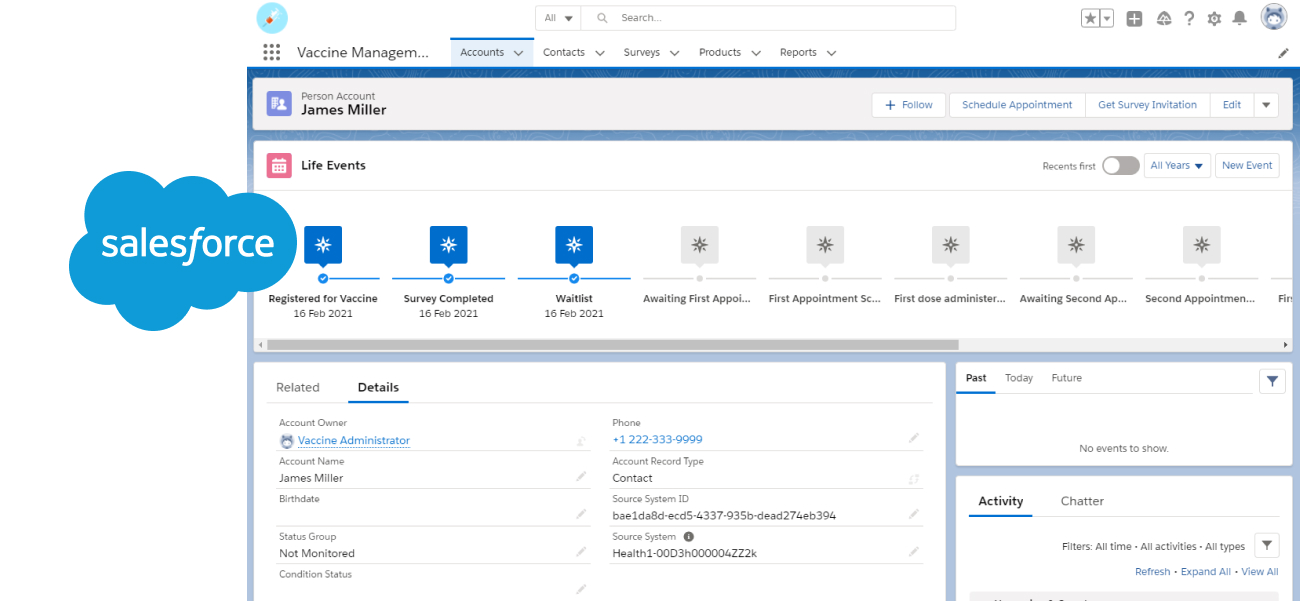The image size is (1300, 601).
Task: Switch to the Activity tab
Action: tap(1001, 501)
